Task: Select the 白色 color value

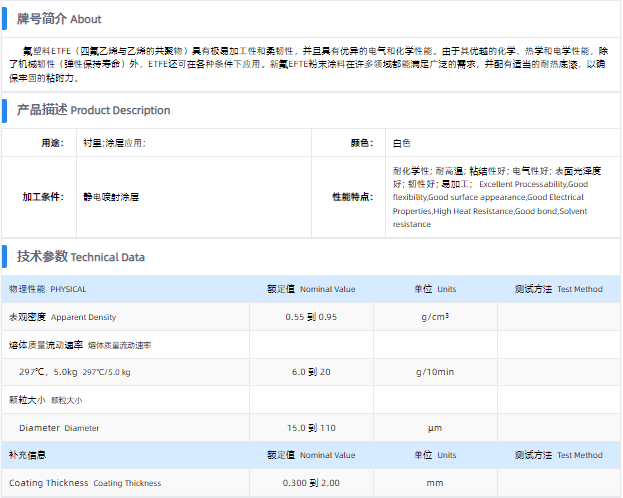Action: [x=402, y=143]
